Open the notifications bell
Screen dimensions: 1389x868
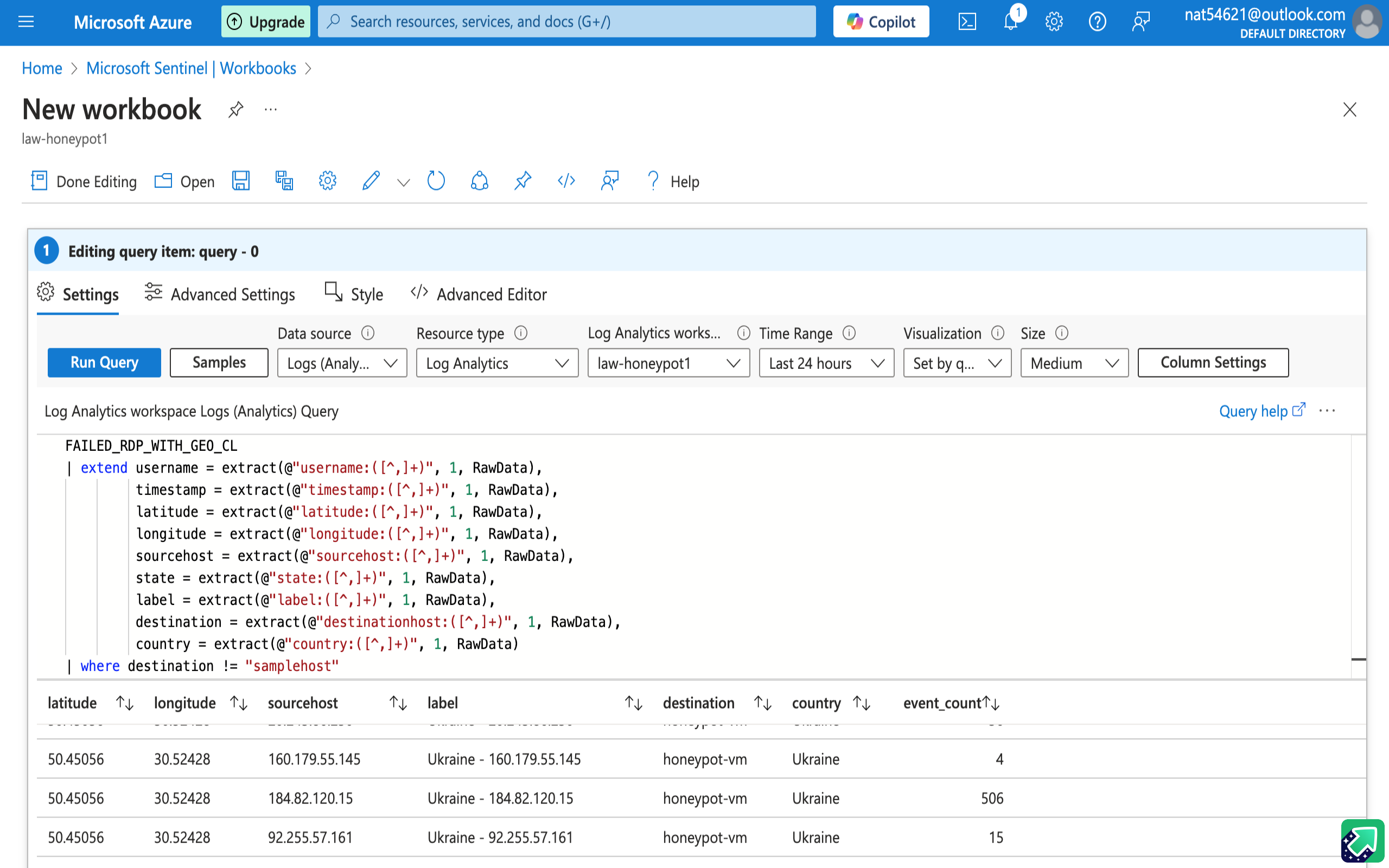click(x=1011, y=22)
